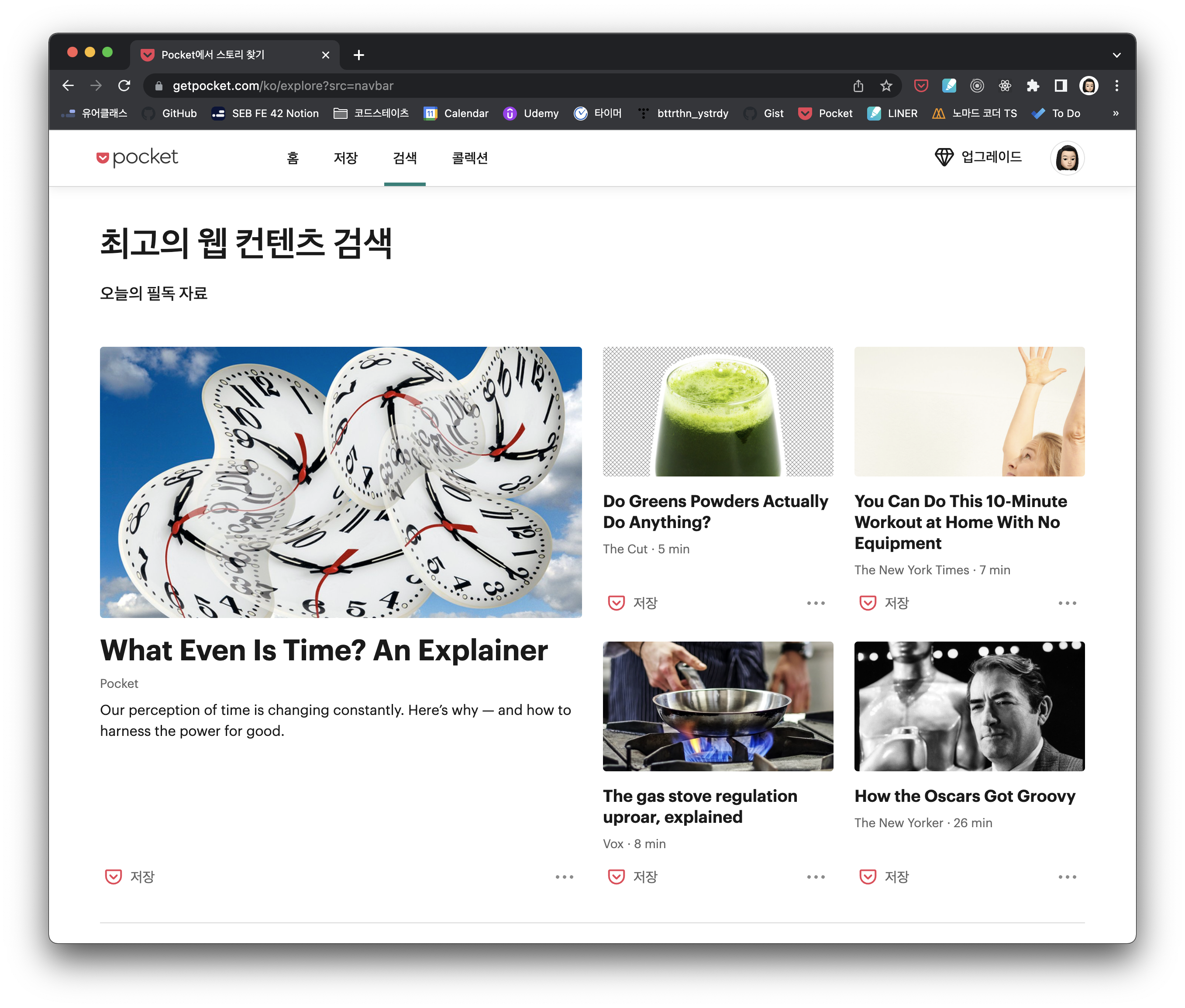Go to the 홈 tab

point(293,158)
